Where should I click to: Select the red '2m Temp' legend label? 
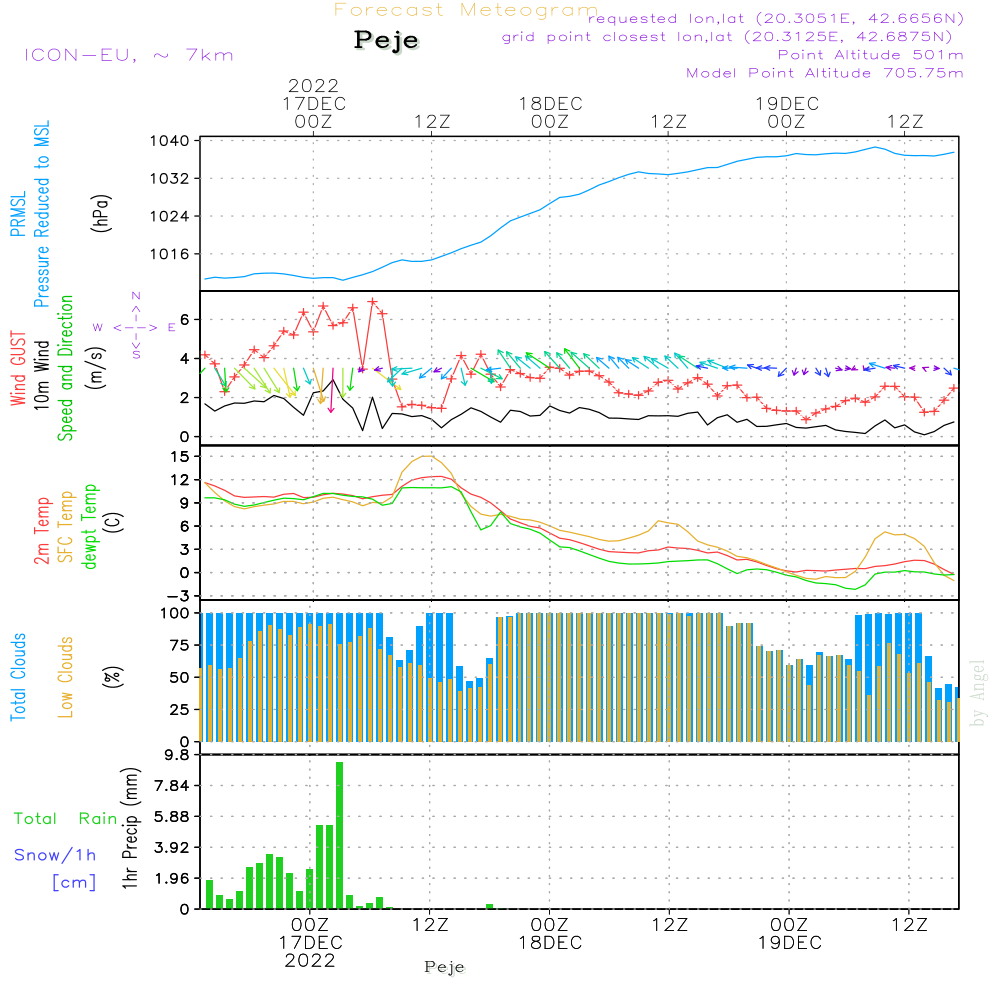pos(41,531)
